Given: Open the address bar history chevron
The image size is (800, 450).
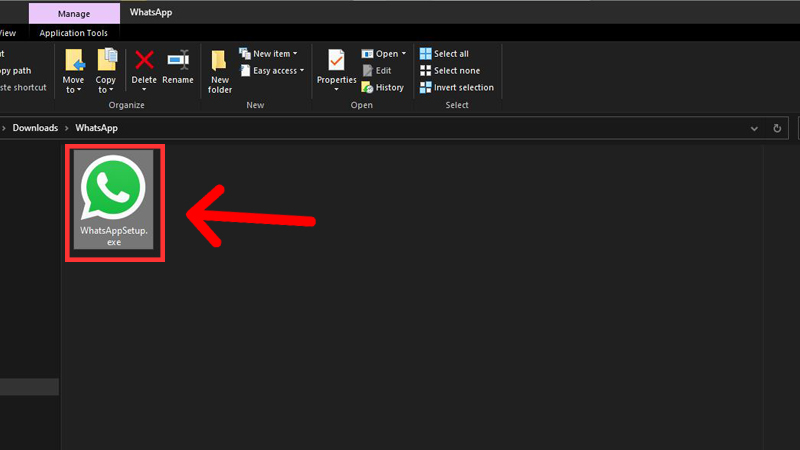Looking at the screenshot, I should point(754,129).
